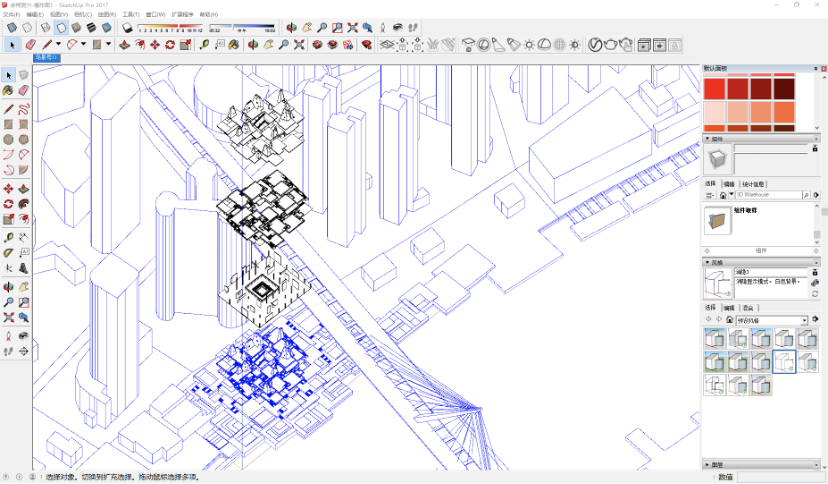Activate the Rotate tool in top toolbar
The height and width of the screenshot is (484, 828).
(170, 45)
